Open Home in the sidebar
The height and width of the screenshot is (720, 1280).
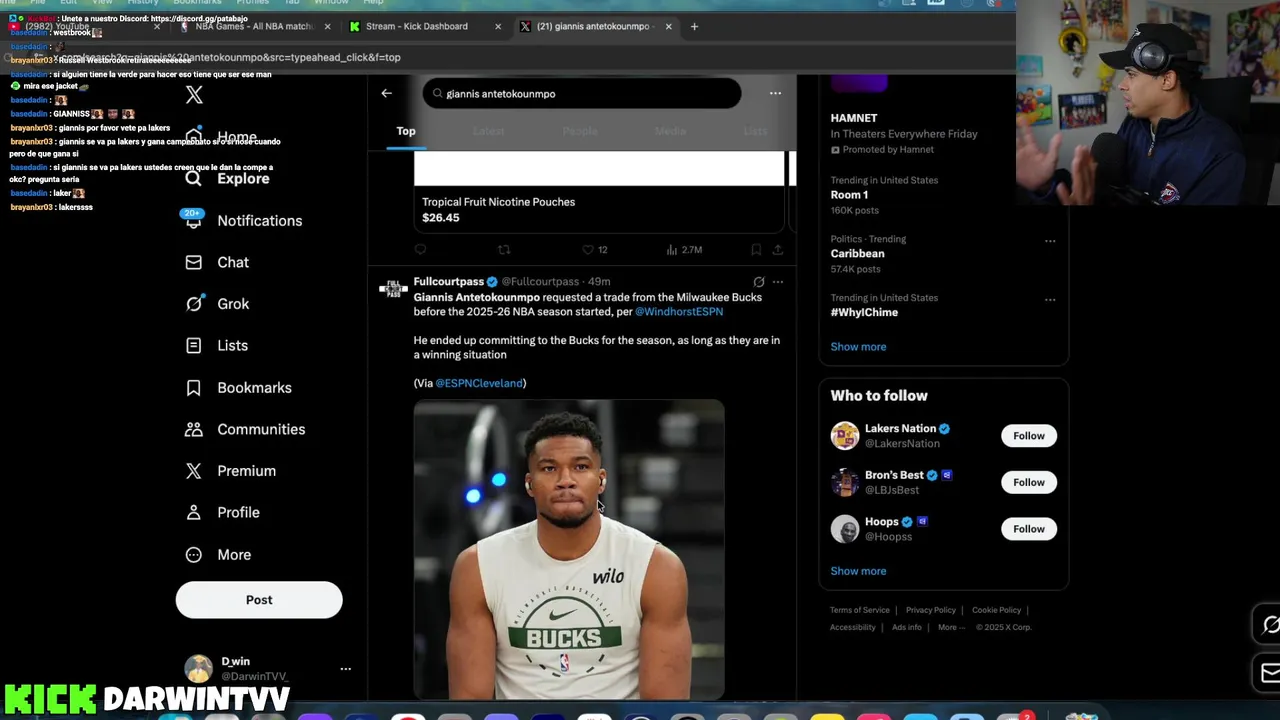[221, 137]
